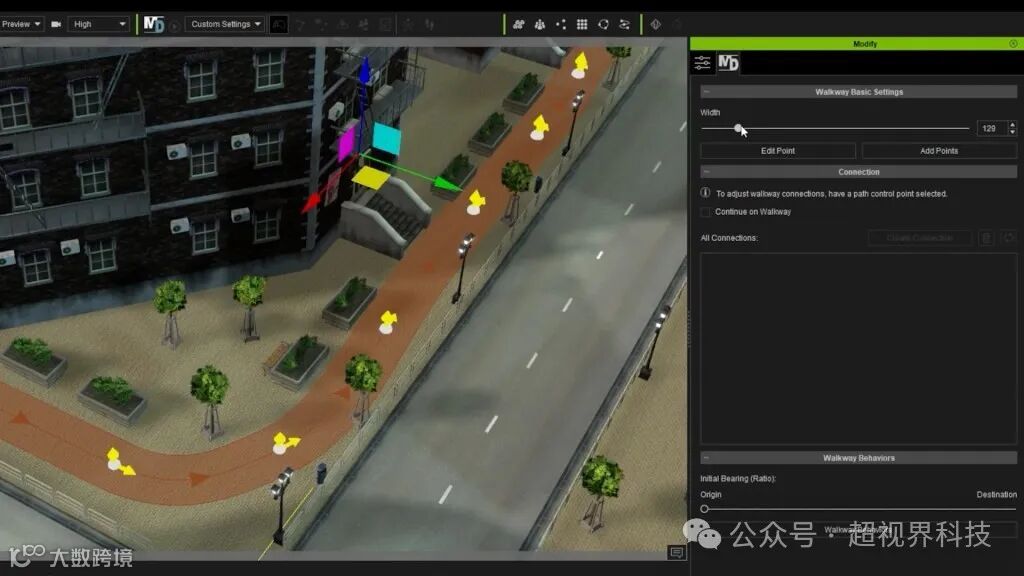The height and width of the screenshot is (576, 1024).
Task: Click the yellow plane handle of the gizmo
Action: (x=370, y=178)
